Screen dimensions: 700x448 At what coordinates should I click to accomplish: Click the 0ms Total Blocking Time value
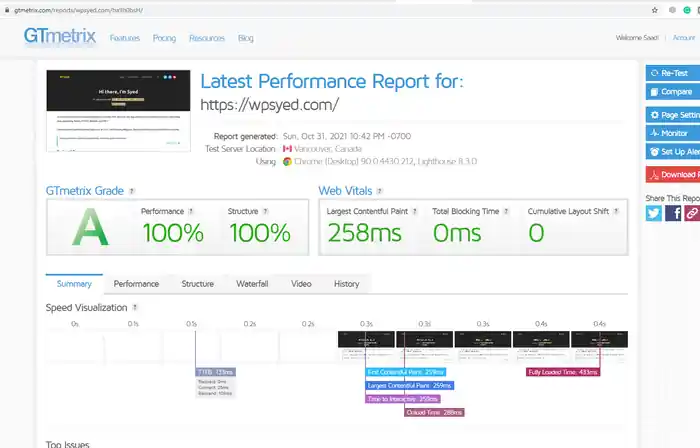pyautogui.click(x=457, y=233)
